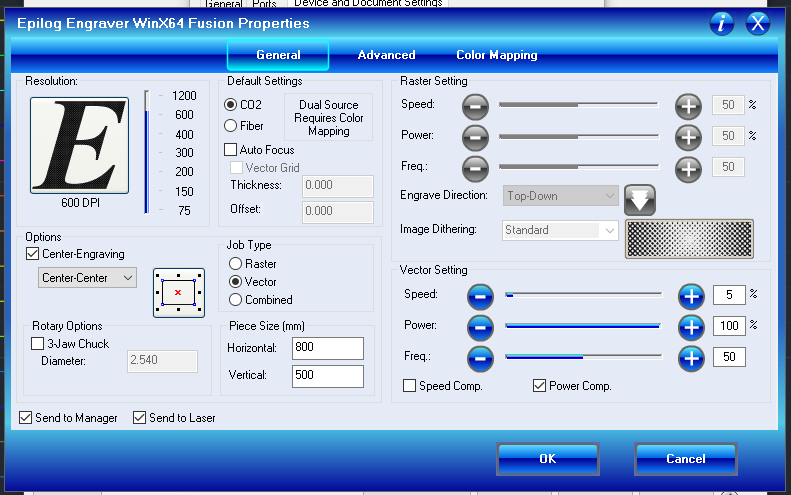Click the vector speed slider track

click(x=583, y=295)
